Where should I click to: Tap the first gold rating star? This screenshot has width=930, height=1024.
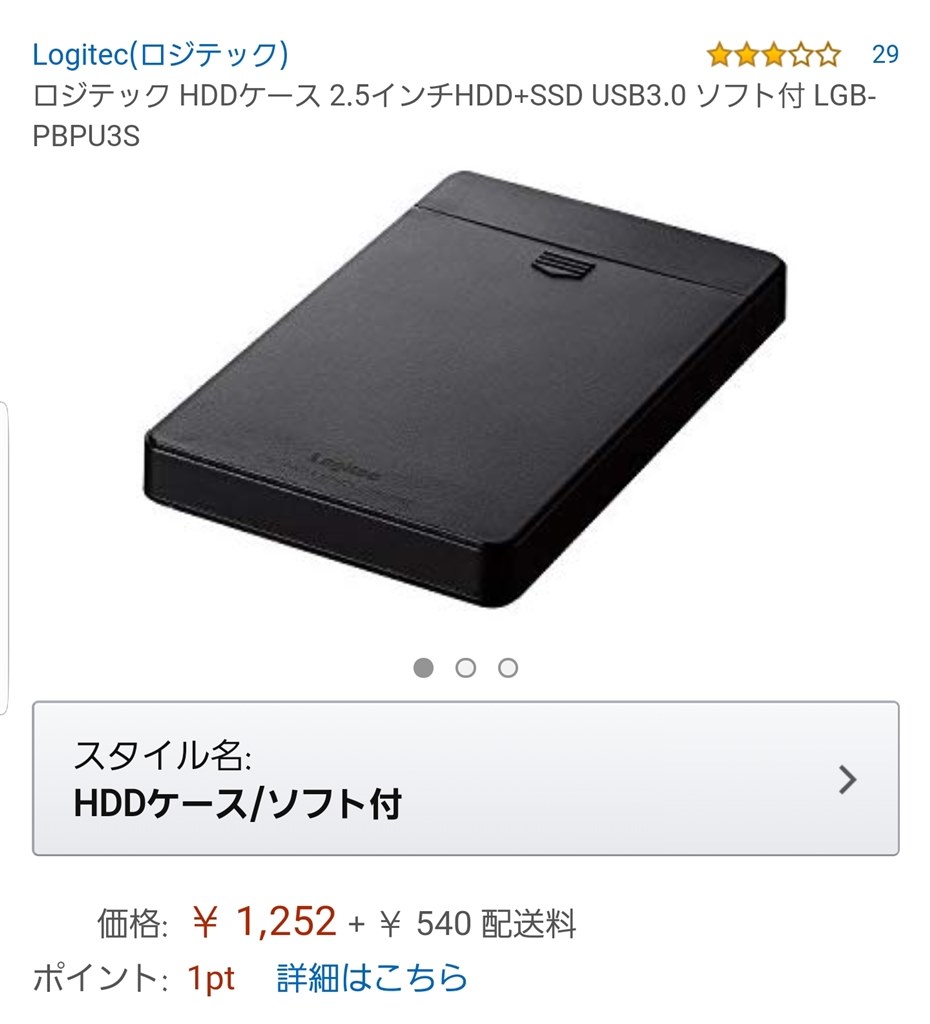(720, 55)
